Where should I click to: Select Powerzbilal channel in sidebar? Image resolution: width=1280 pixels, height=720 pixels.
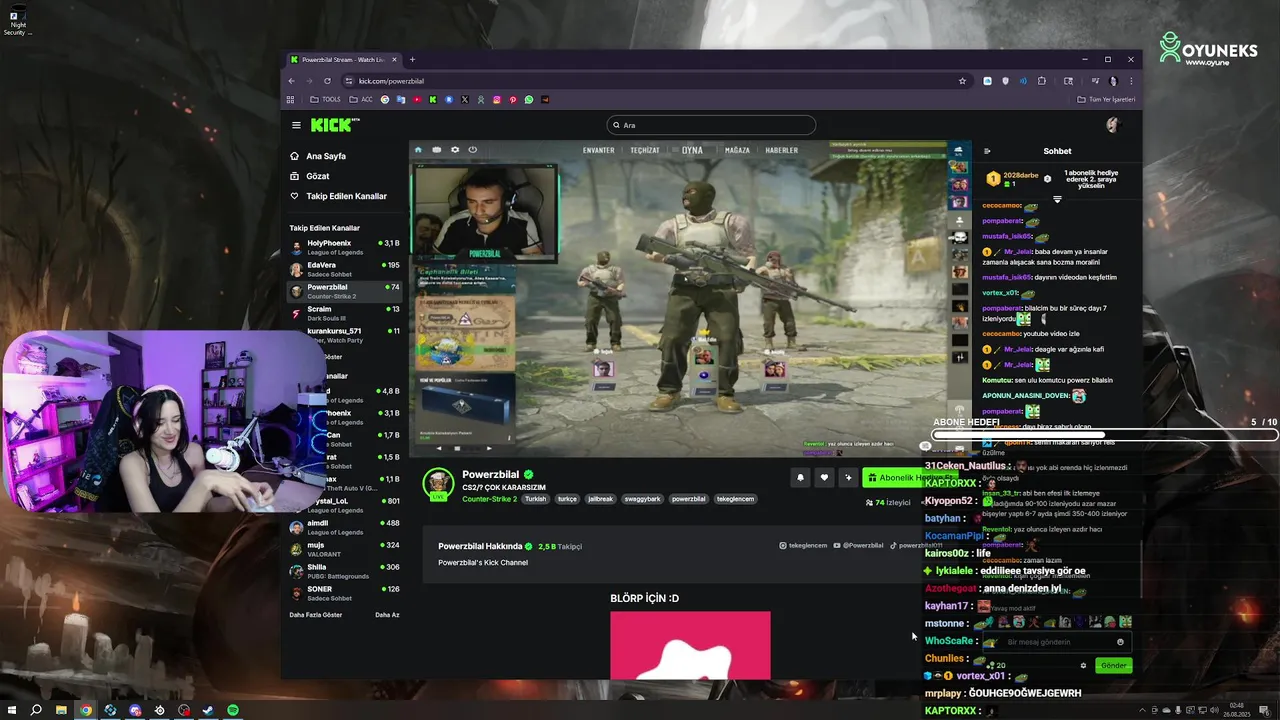[345, 291]
